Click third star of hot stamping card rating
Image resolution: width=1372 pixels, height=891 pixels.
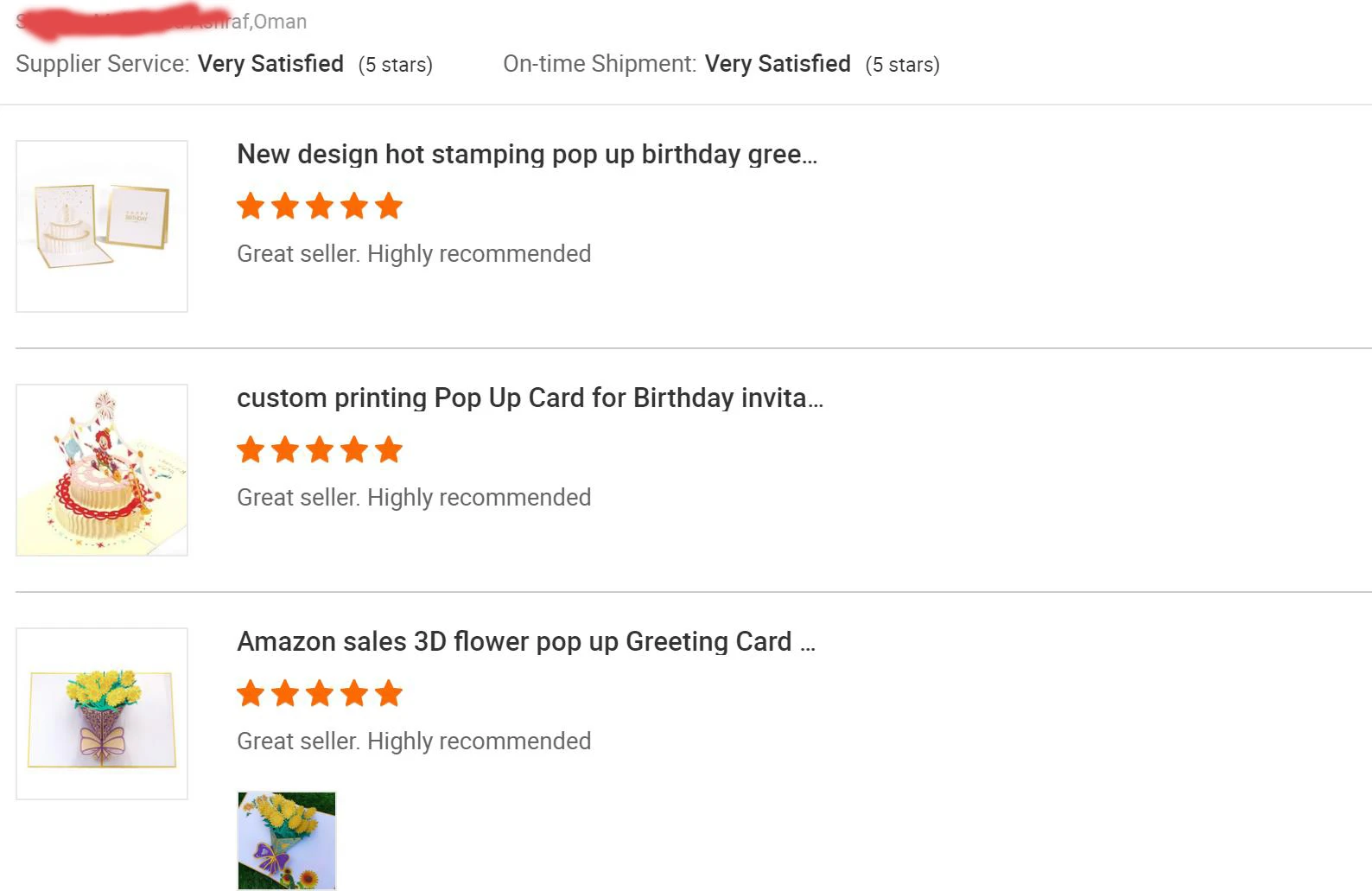320,206
